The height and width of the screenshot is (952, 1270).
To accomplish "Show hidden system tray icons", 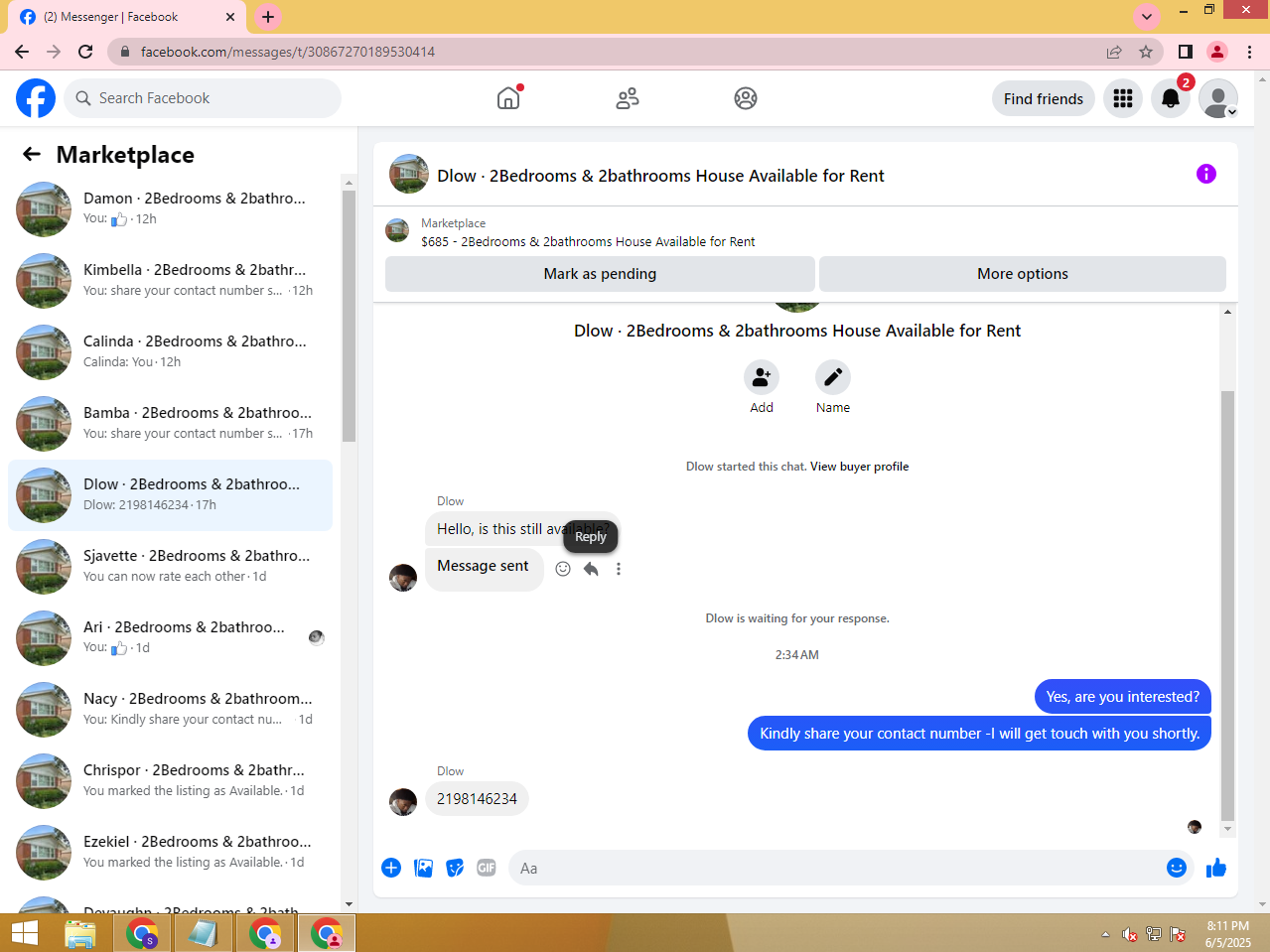I will point(1105,934).
